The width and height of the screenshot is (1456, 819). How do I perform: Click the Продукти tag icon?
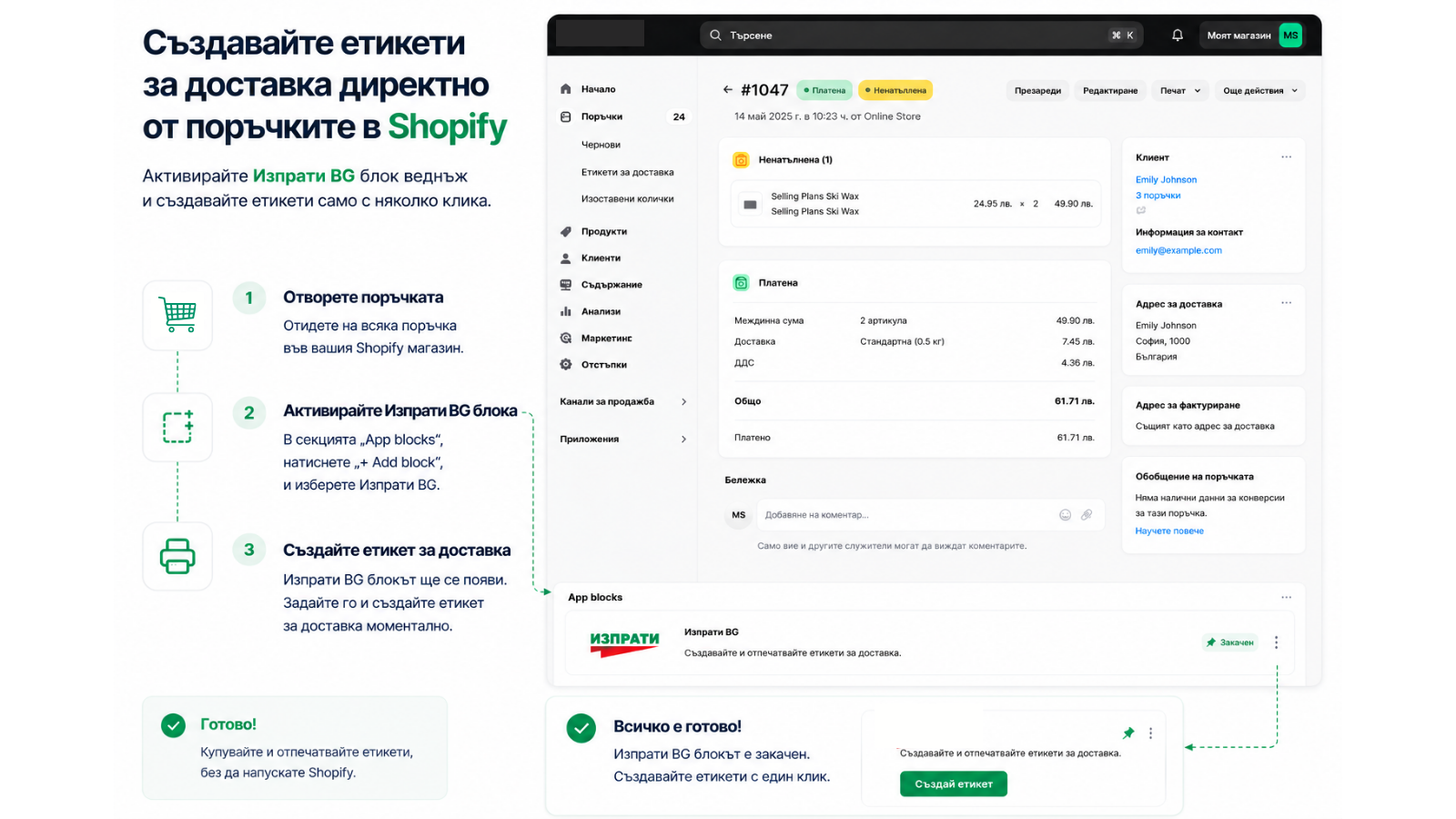pos(566,231)
